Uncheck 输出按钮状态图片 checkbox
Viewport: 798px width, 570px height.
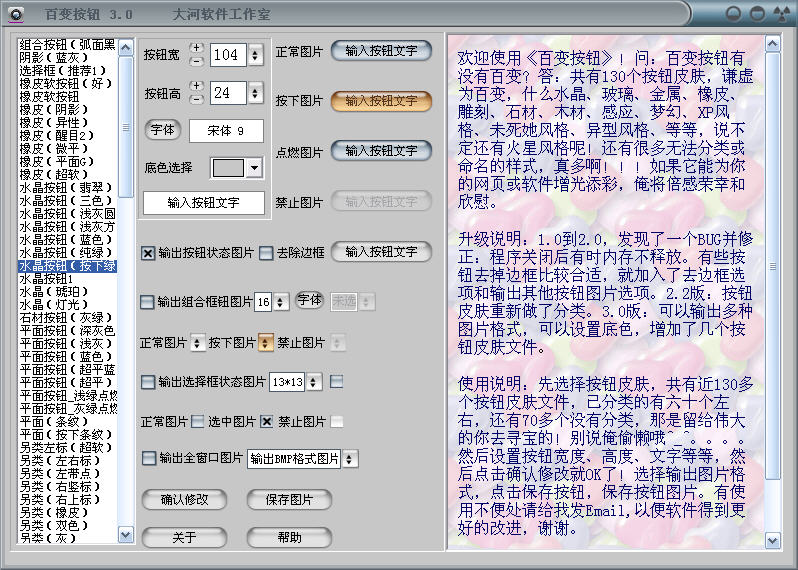coord(148,253)
